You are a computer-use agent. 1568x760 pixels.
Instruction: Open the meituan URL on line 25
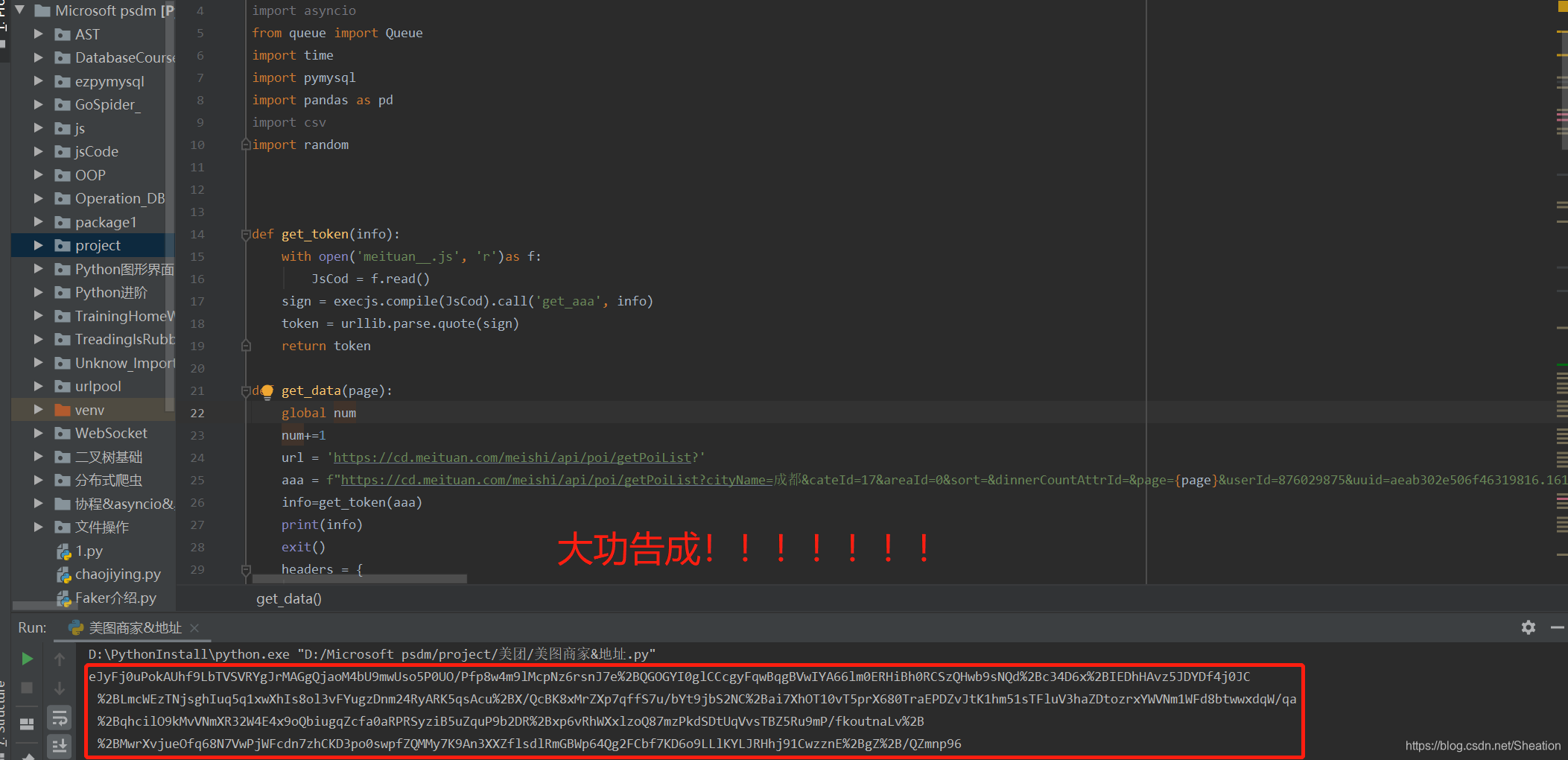557,480
